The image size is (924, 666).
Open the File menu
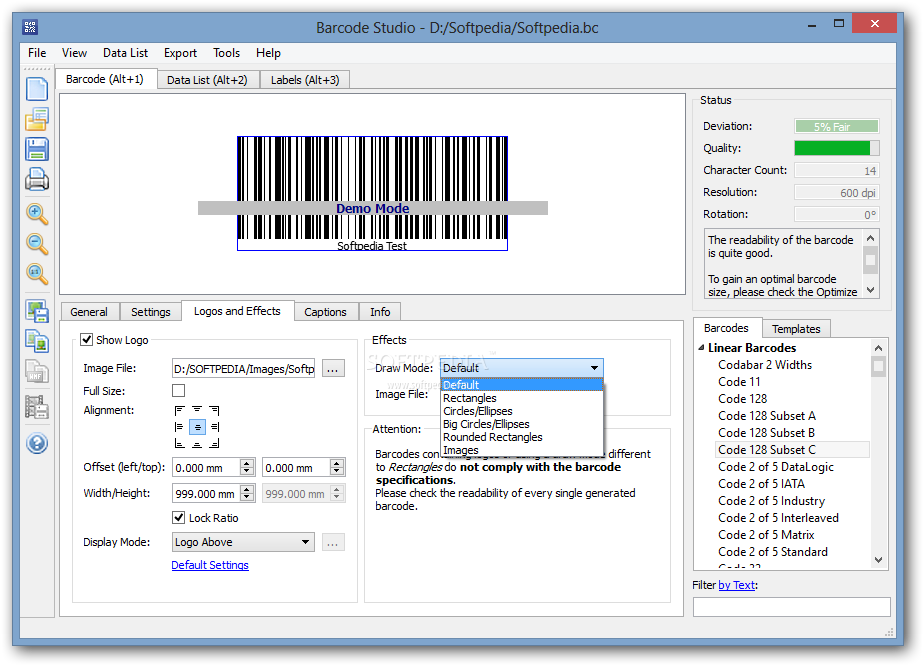[x=37, y=52]
